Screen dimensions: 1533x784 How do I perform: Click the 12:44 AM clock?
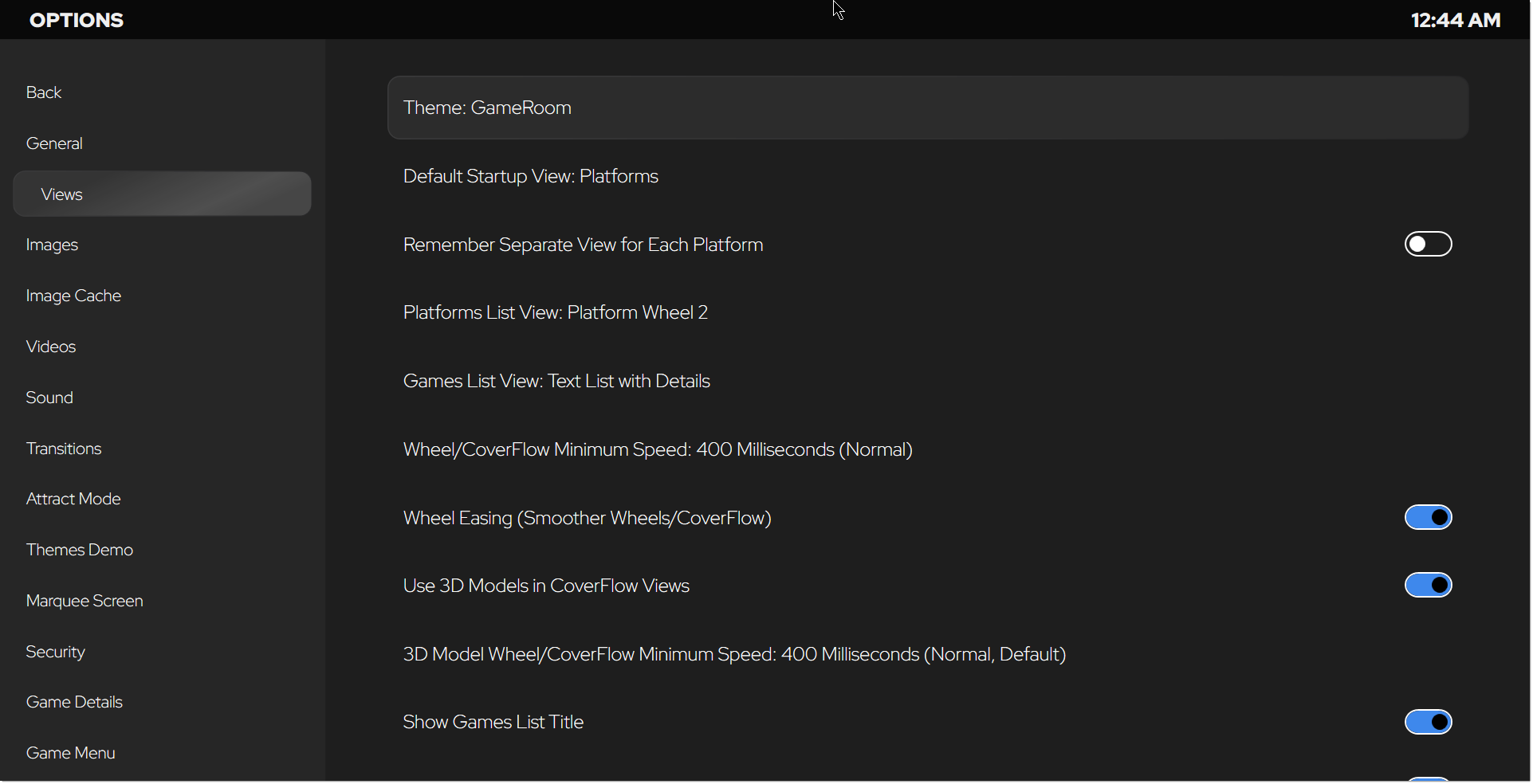click(1456, 20)
